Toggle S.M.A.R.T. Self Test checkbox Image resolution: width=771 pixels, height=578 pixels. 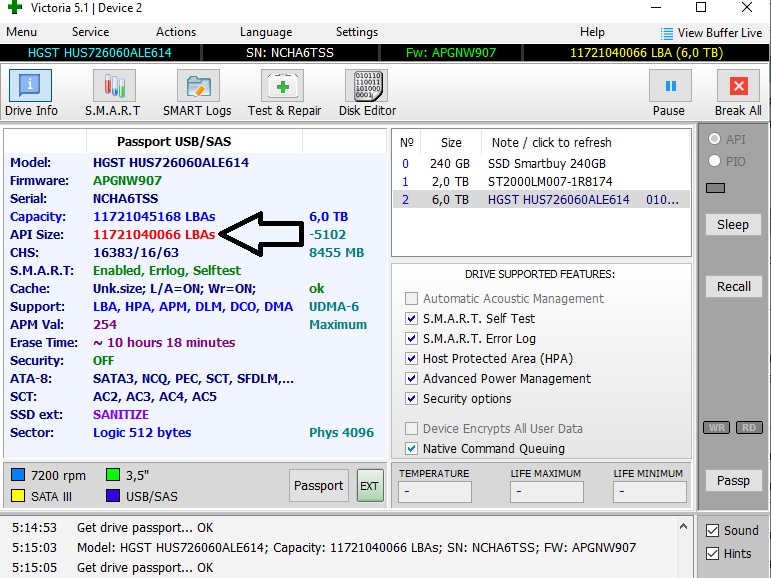(x=411, y=319)
